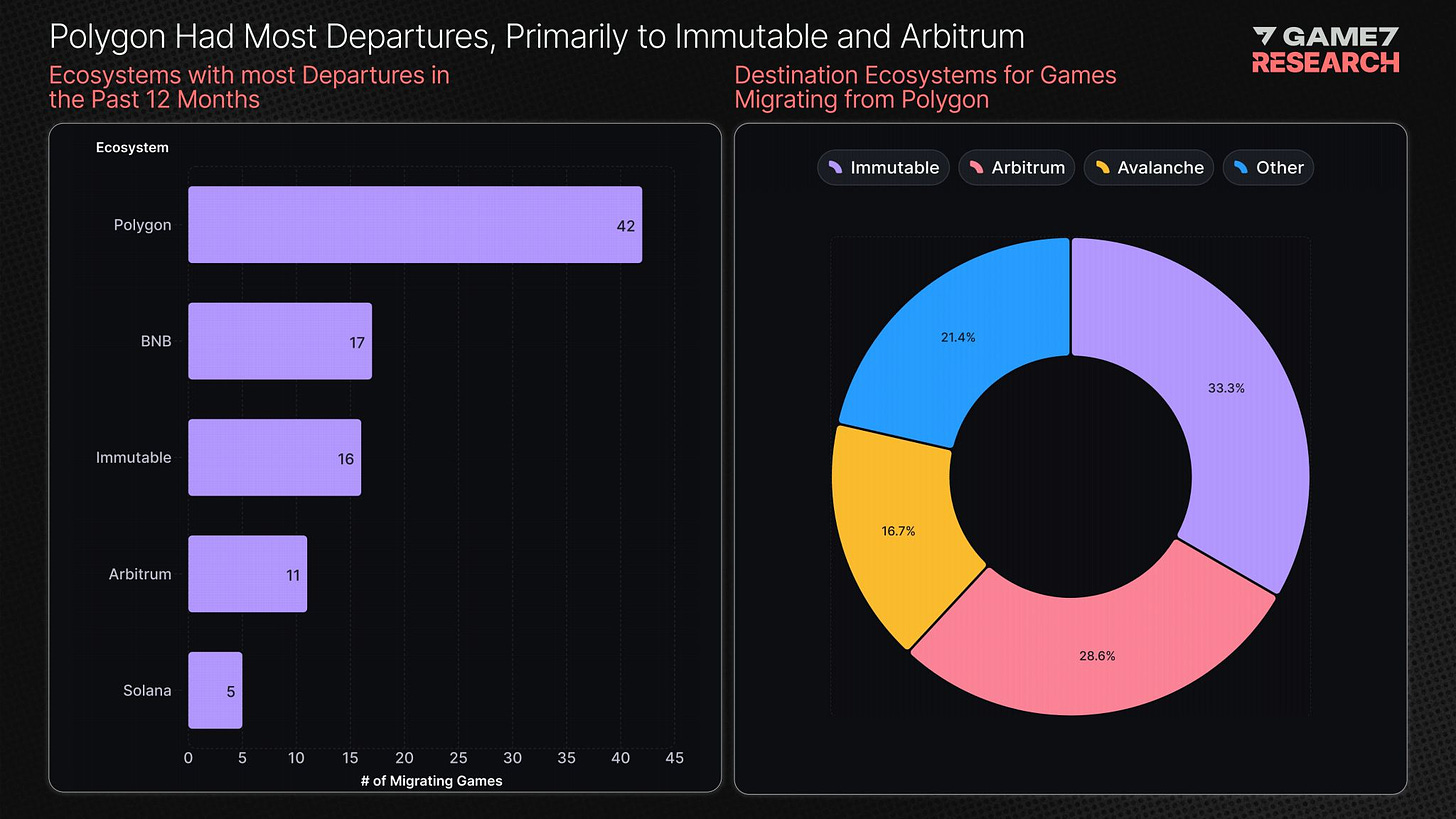Click the Polygon axis label

[142, 225]
